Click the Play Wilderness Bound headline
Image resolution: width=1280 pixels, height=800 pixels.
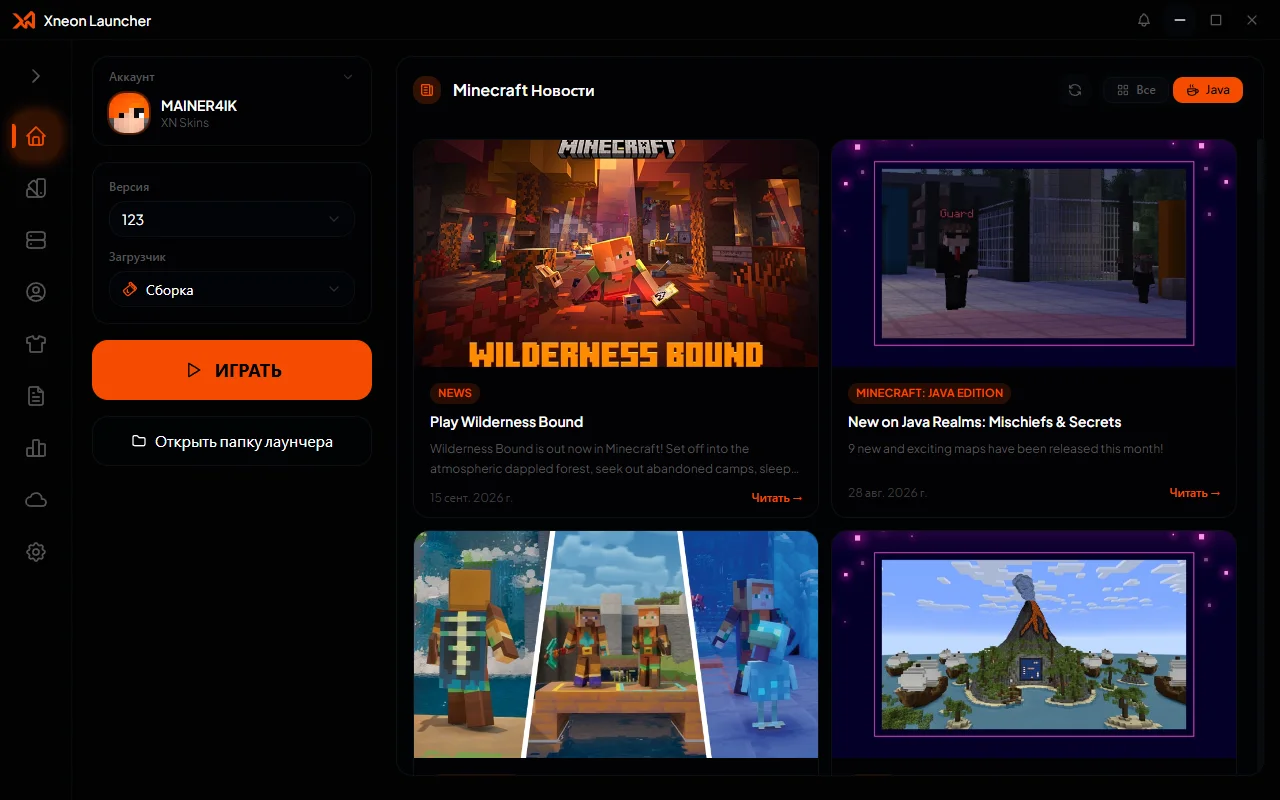[506, 422]
